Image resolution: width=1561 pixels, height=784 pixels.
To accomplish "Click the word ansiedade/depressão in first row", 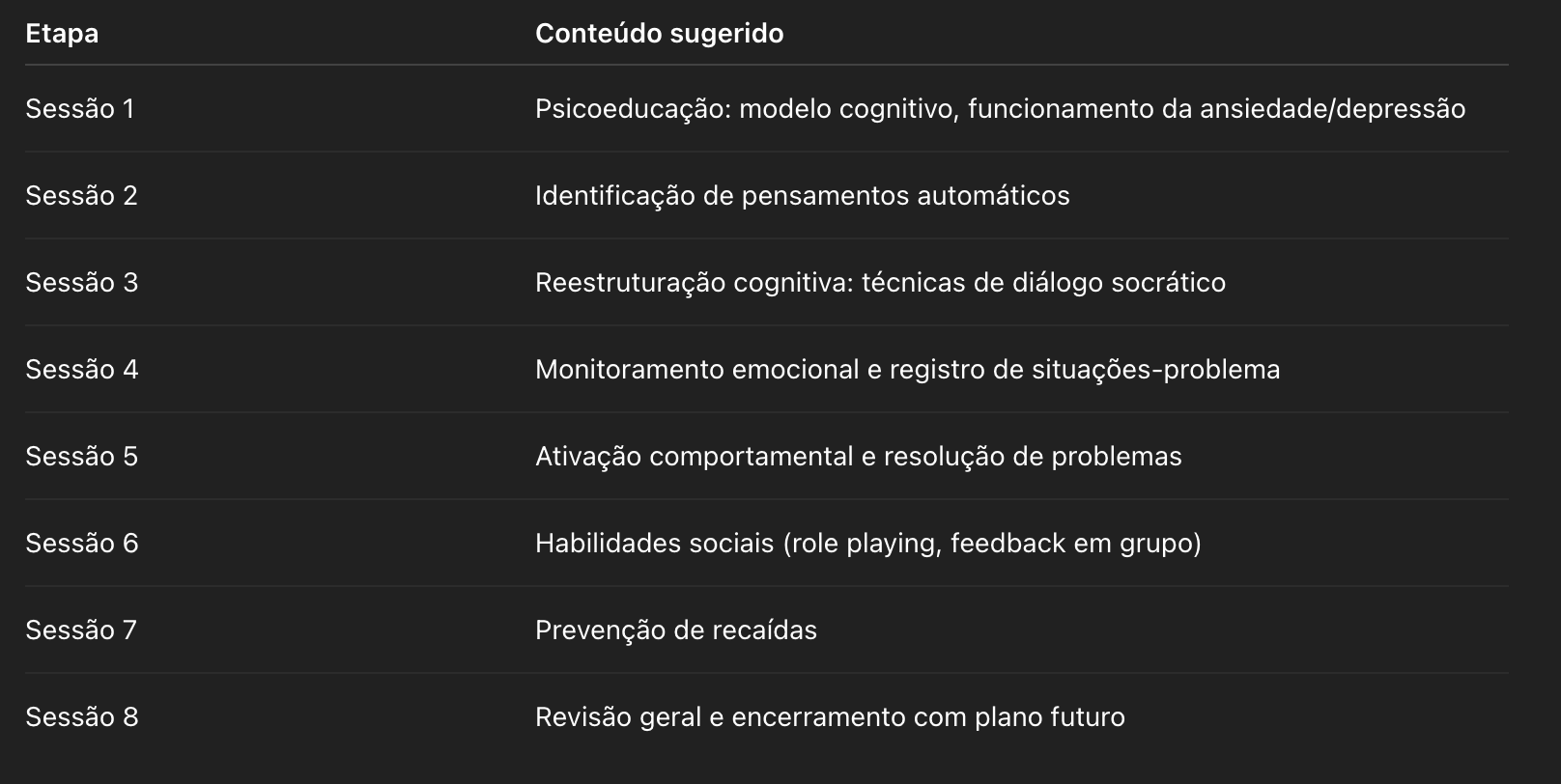I will pyautogui.click(x=1333, y=109).
